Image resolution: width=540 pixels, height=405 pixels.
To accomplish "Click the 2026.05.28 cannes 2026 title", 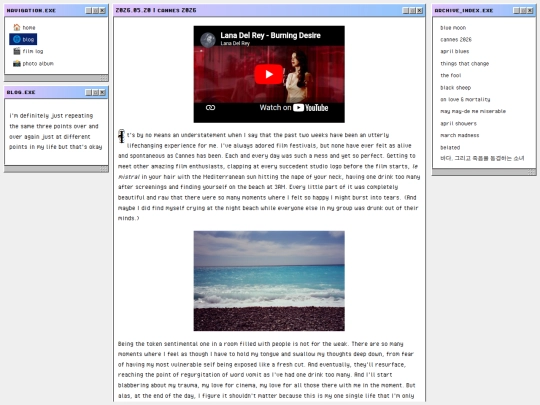I will [156, 10].
